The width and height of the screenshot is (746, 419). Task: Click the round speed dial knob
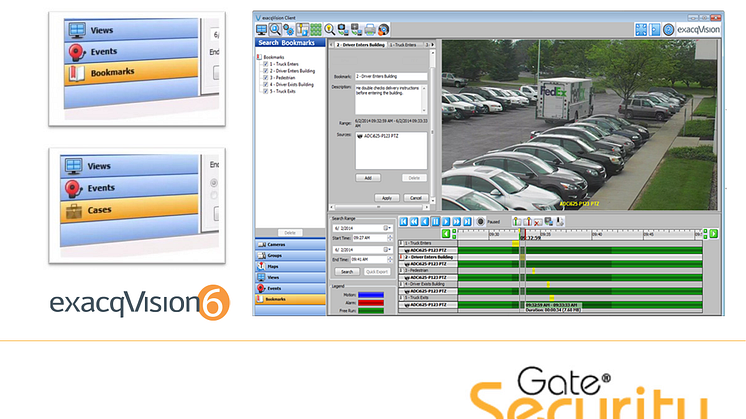[x=481, y=222]
